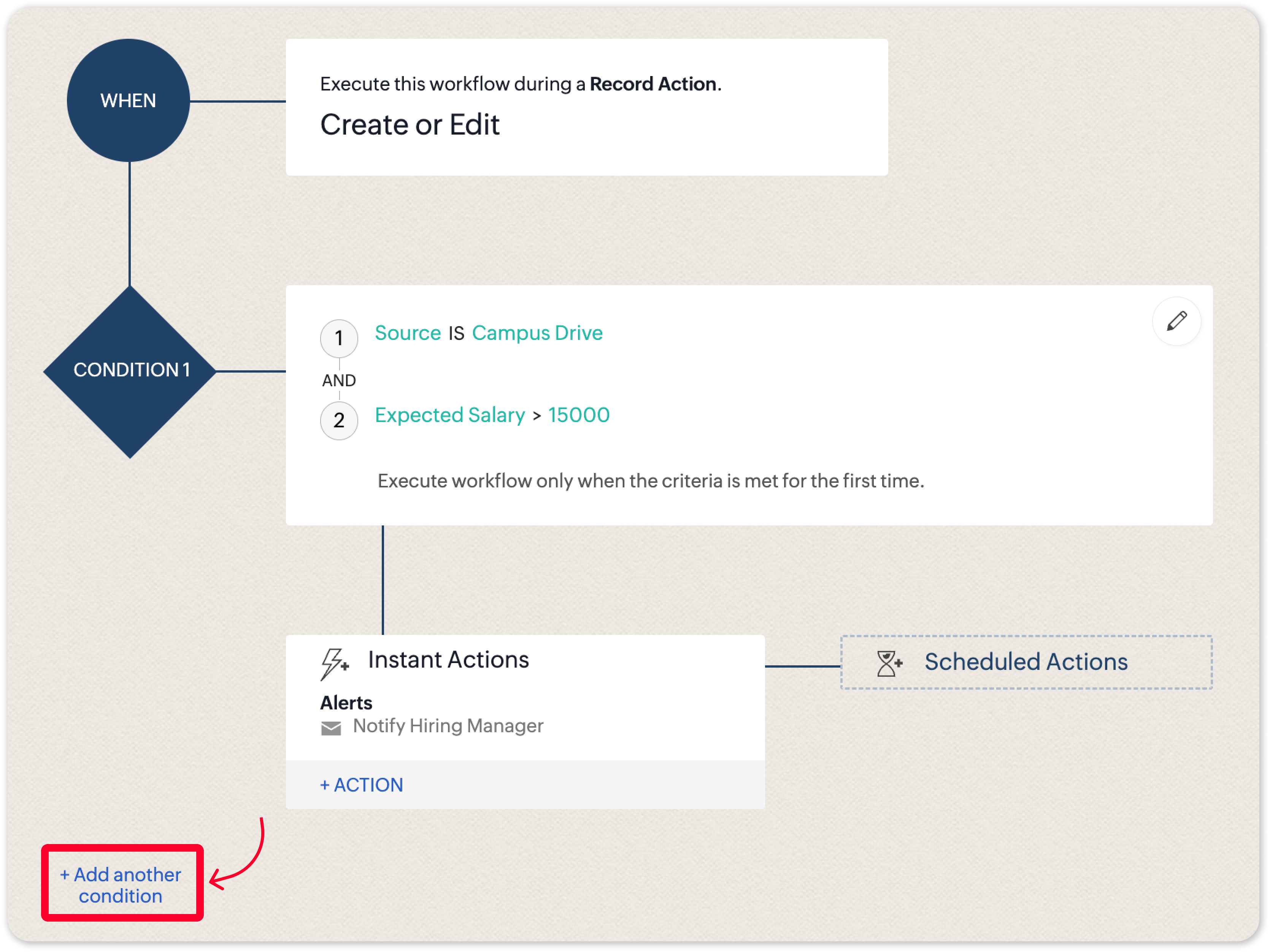
Task: Click the + ACTION link
Action: (362, 784)
